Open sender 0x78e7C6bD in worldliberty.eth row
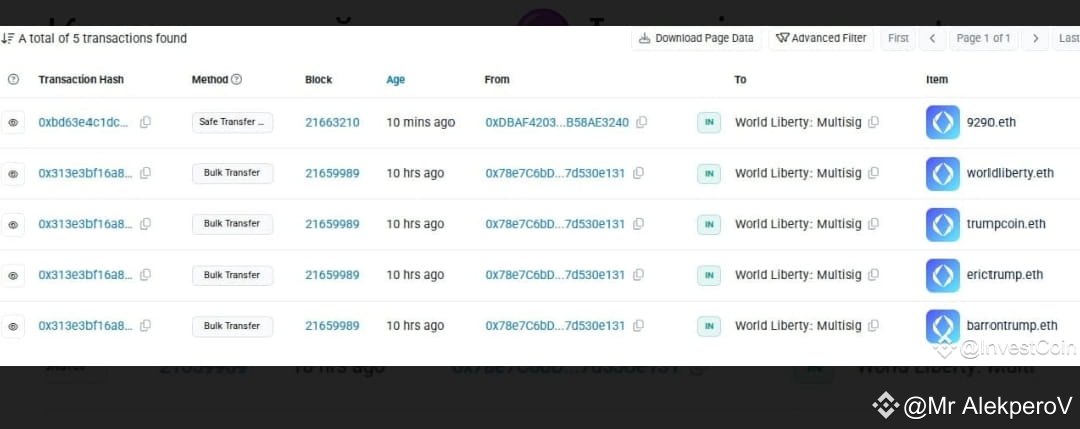The width and height of the screenshot is (1080, 429). click(x=555, y=174)
